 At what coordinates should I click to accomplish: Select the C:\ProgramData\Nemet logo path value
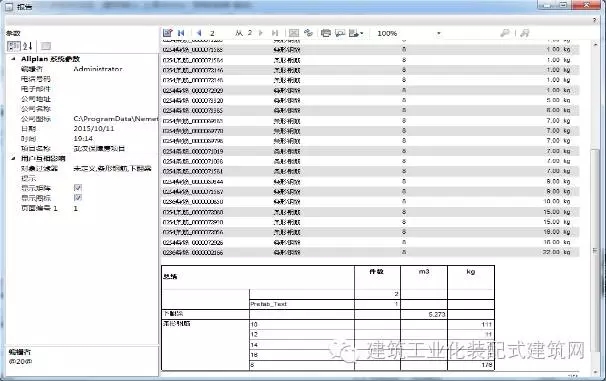tap(116, 119)
